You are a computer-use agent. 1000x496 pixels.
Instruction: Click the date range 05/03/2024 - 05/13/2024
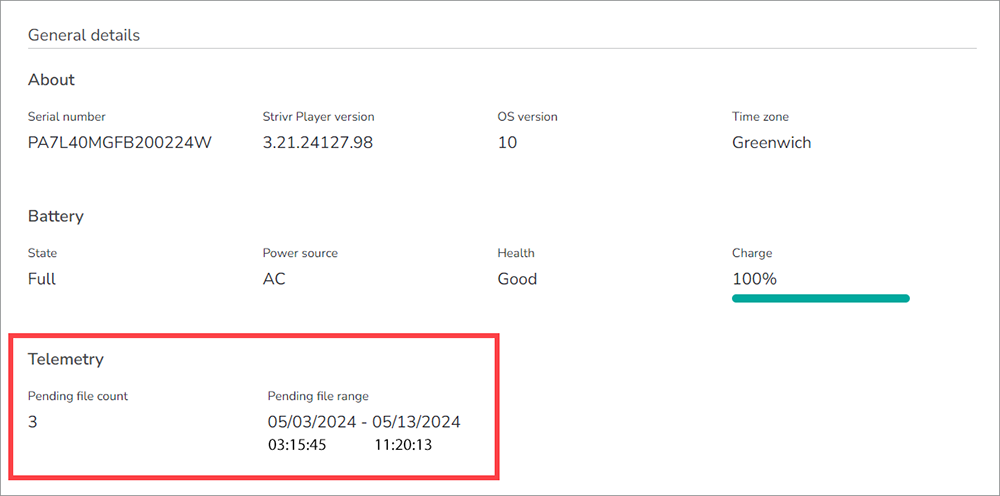coord(364,422)
